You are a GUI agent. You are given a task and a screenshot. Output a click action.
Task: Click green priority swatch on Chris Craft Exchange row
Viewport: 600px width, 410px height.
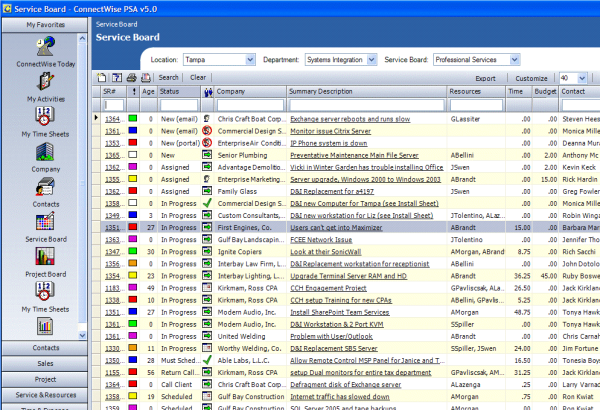pos(132,118)
